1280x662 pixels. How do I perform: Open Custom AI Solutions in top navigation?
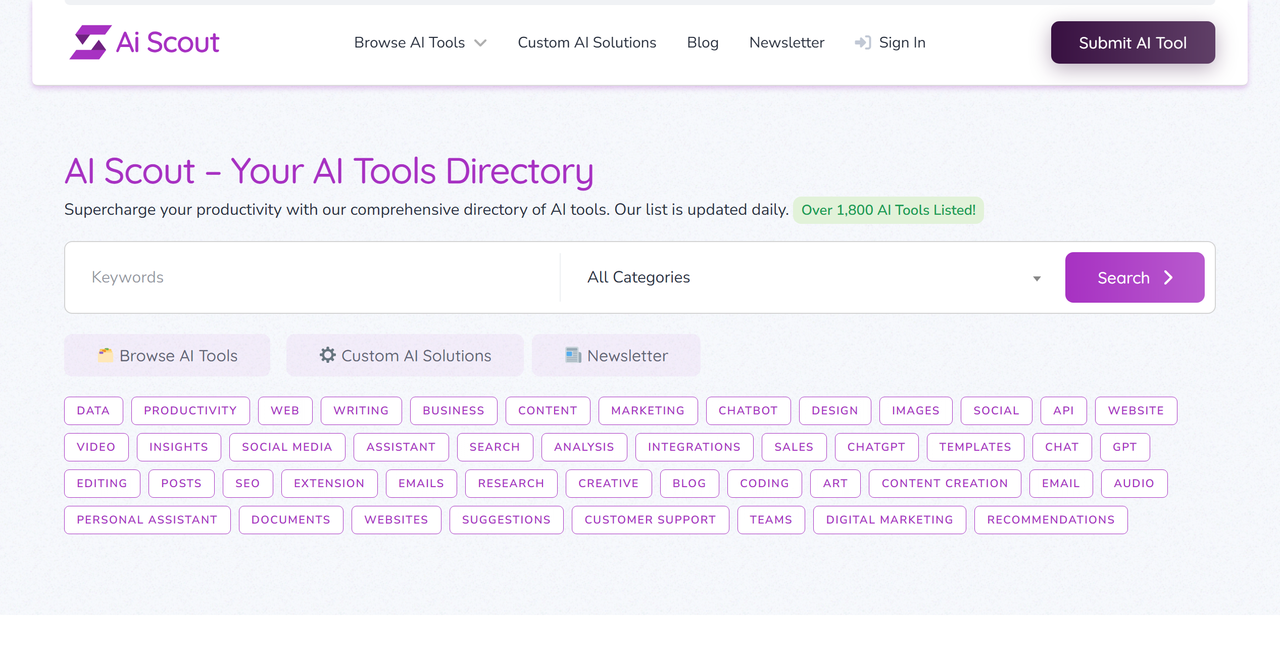click(587, 43)
